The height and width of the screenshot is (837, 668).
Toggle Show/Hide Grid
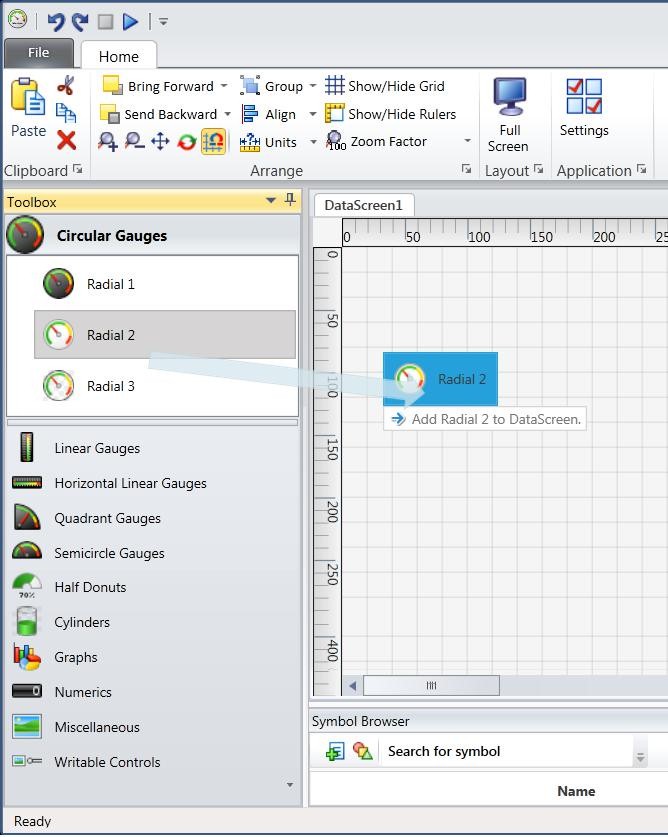(385, 86)
